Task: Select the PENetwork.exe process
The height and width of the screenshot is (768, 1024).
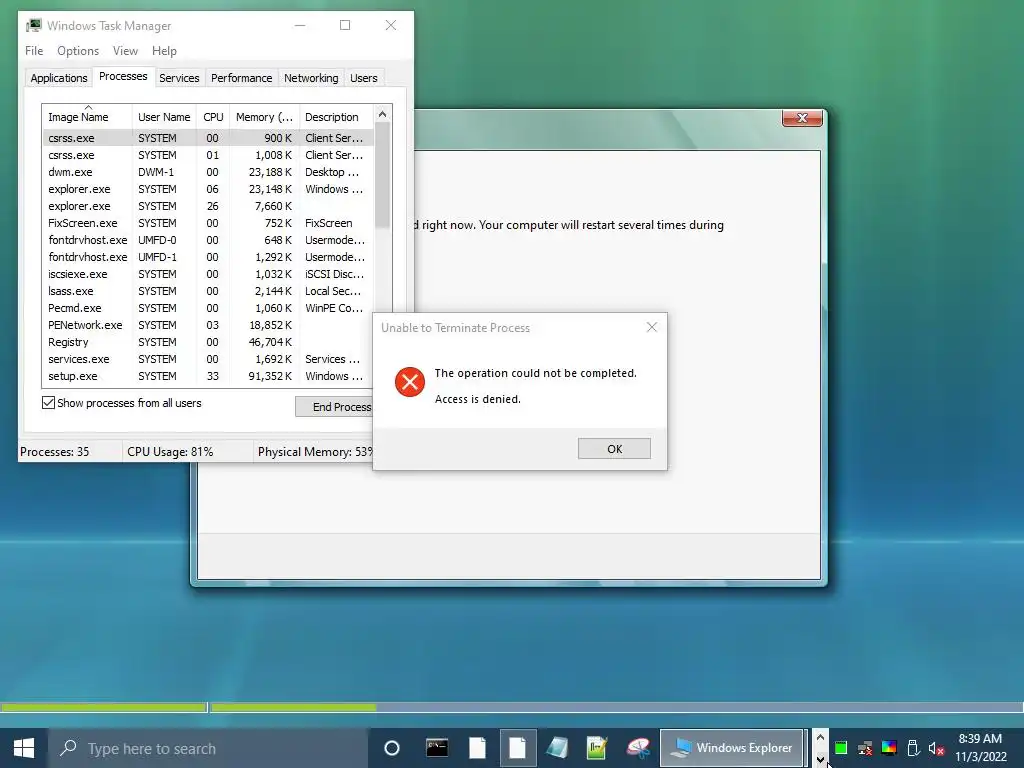Action: point(208,325)
